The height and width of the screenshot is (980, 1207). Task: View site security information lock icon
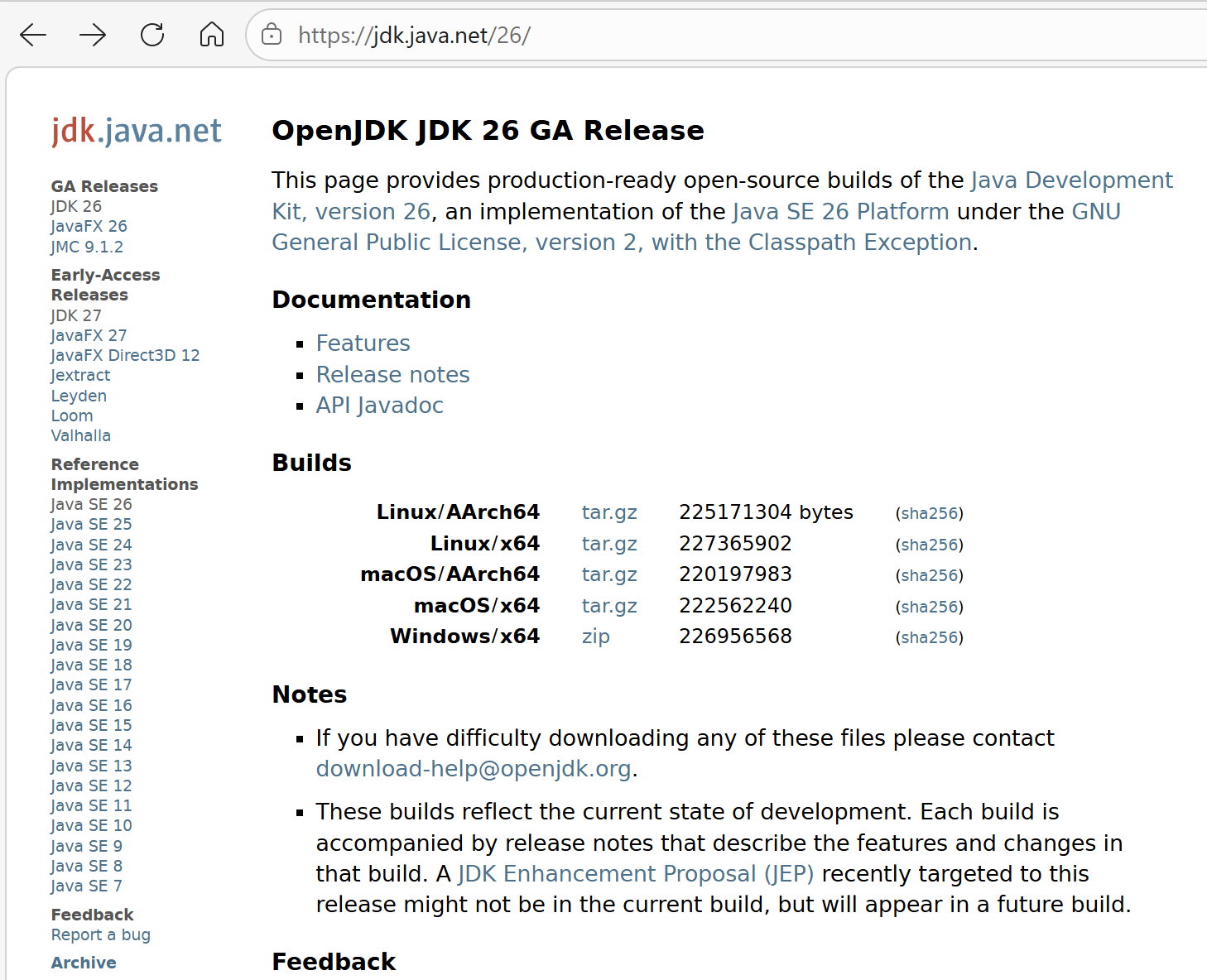click(272, 35)
